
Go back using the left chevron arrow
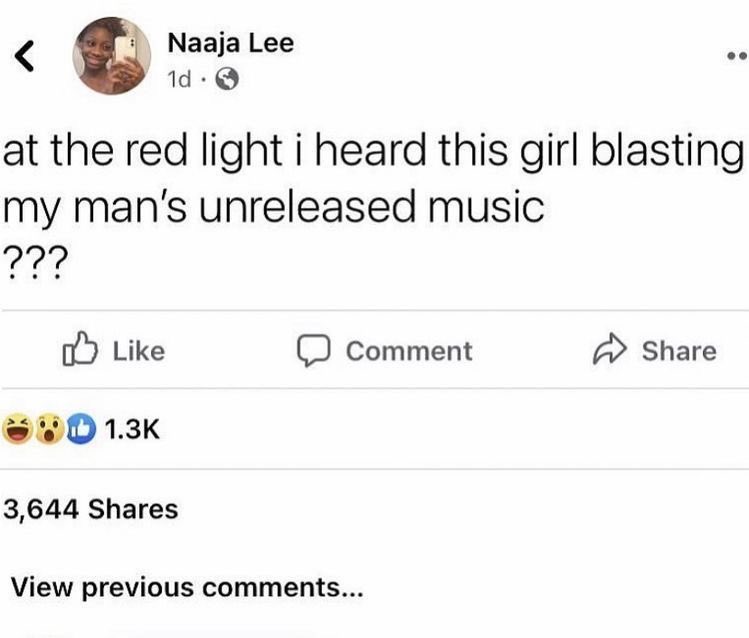point(24,56)
